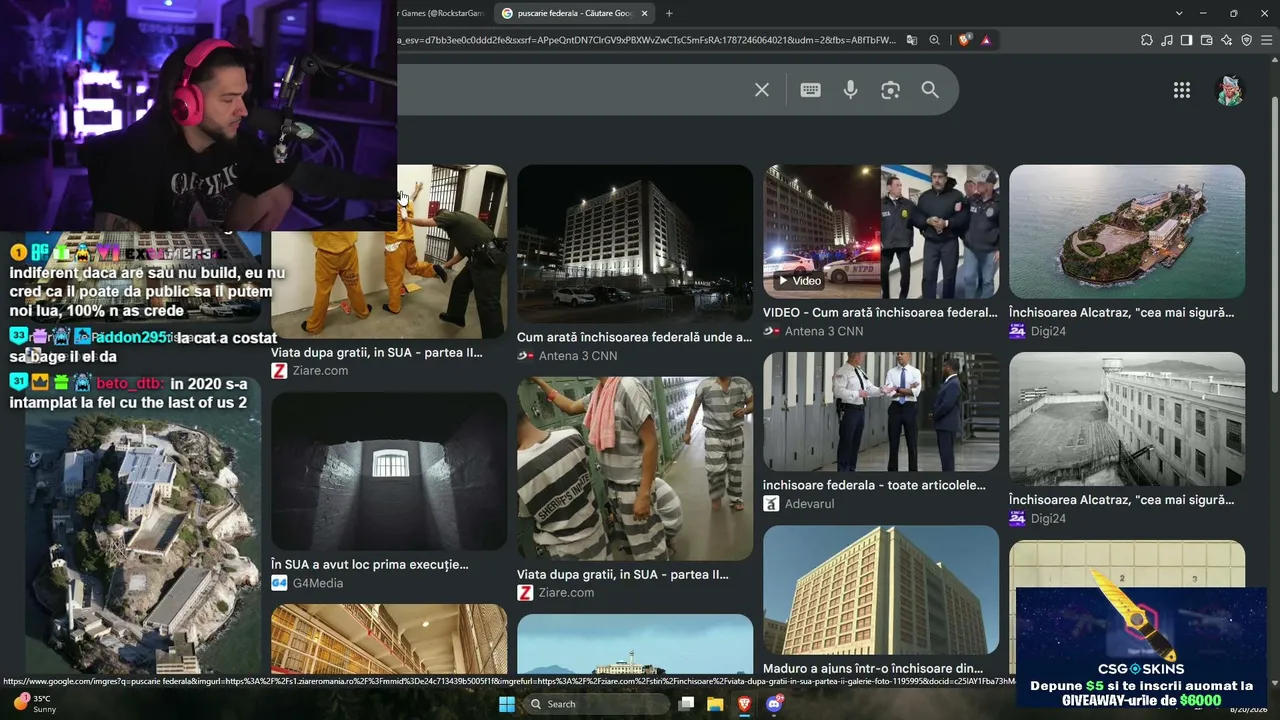Screen dimensions: 1280x720
Task: Open first 'Închisoarea Alcatraz' title beside the video result
Action: [1121, 312]
